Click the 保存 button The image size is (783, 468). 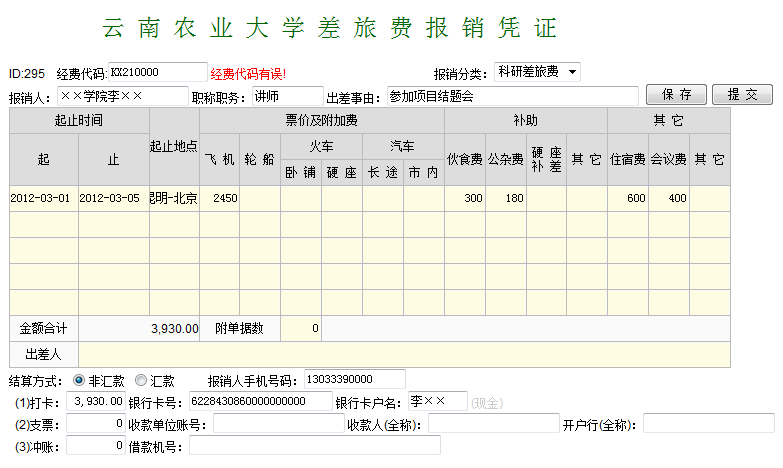coord(676,94)
